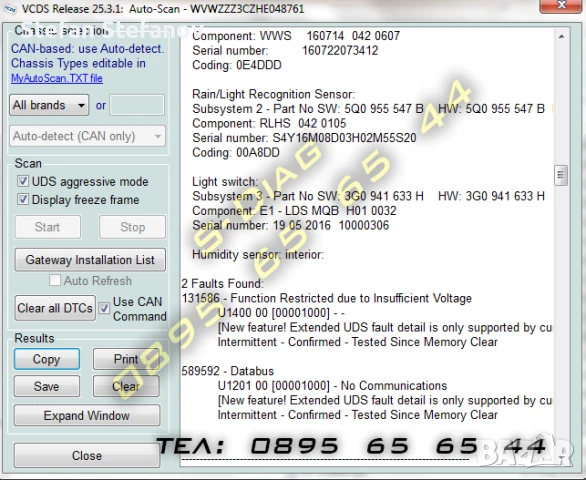The image size is (586, 480).
Task: Expand the Auto-detect (CAN only) combo box
Action: click(87, 136)
